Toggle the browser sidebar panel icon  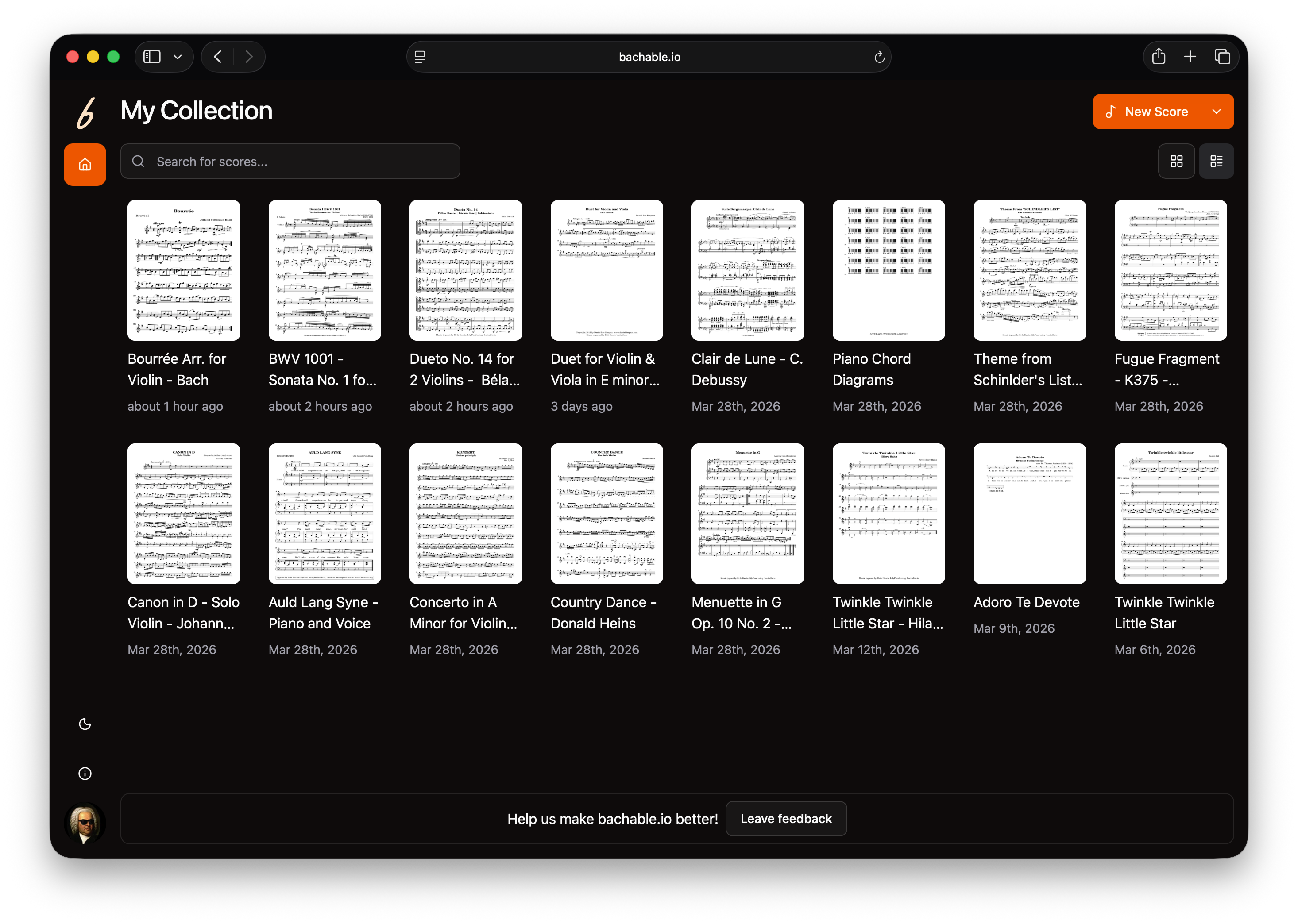click(152, 57)
